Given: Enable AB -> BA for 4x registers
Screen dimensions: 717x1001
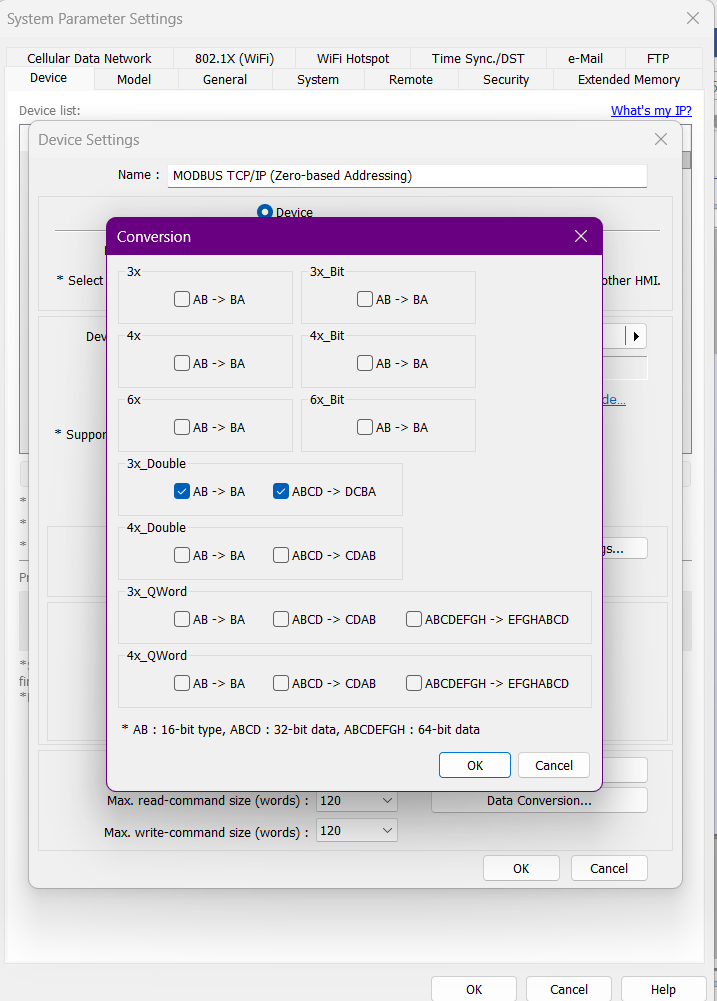Looking at the screenshot, I should pyautogui.click(x=181, y=363).
